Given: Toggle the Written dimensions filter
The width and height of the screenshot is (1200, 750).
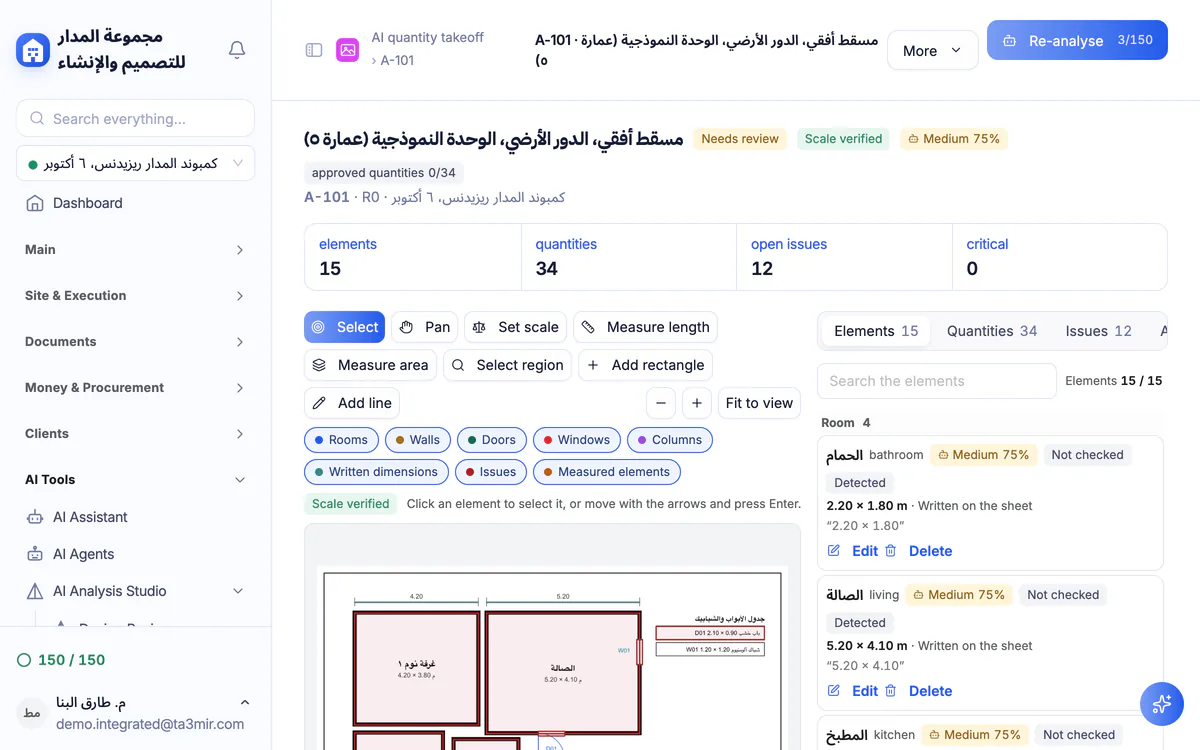Looking at the screenshot, I should pyautogui.click(x=376, y=472).
